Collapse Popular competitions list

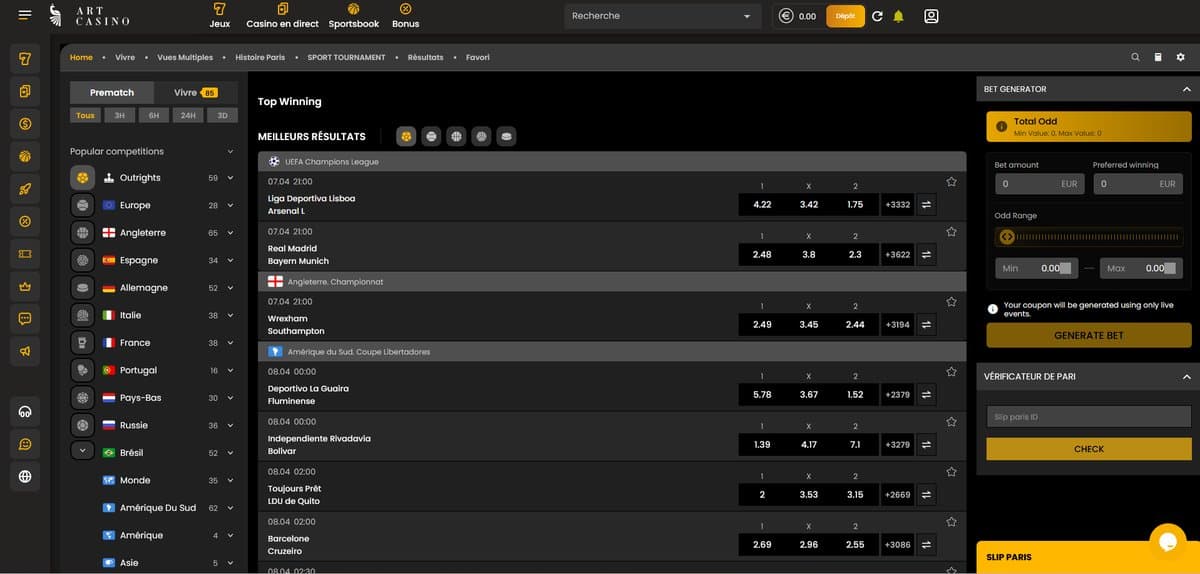click(x=230, y=152)
